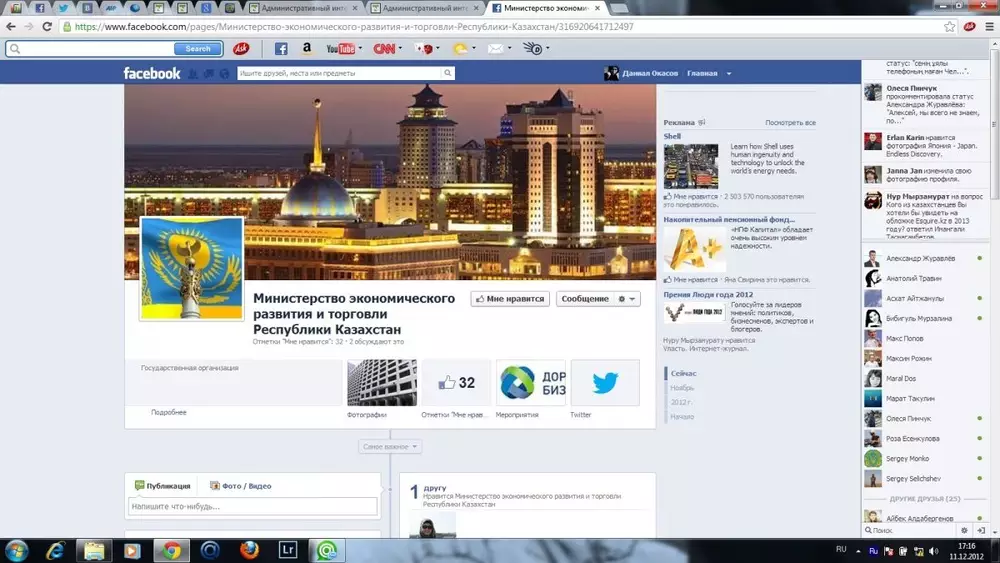Viewport: 1000px width, 563px height.
Task: Open the Фотографии thumbnail
Action: point(381,383)
